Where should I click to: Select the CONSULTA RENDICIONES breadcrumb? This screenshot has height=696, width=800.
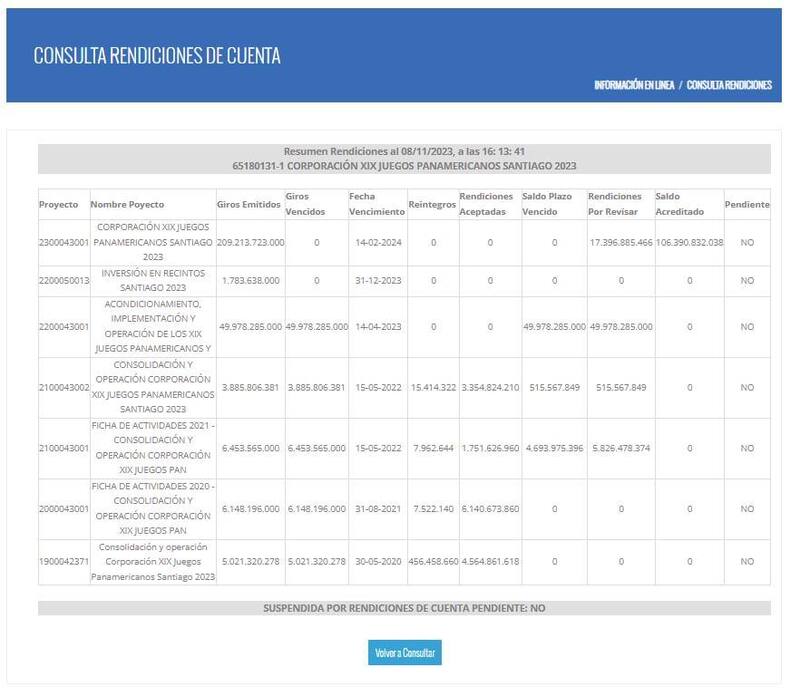729,85
